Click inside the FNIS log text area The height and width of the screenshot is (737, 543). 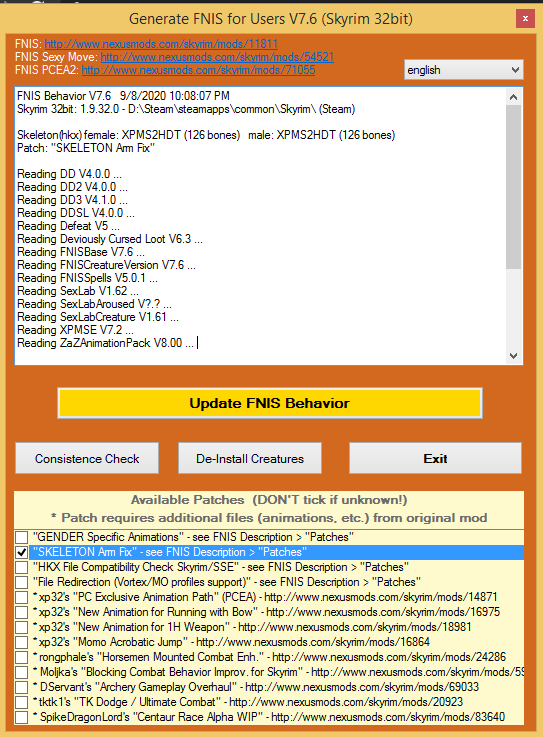[260, 226]
